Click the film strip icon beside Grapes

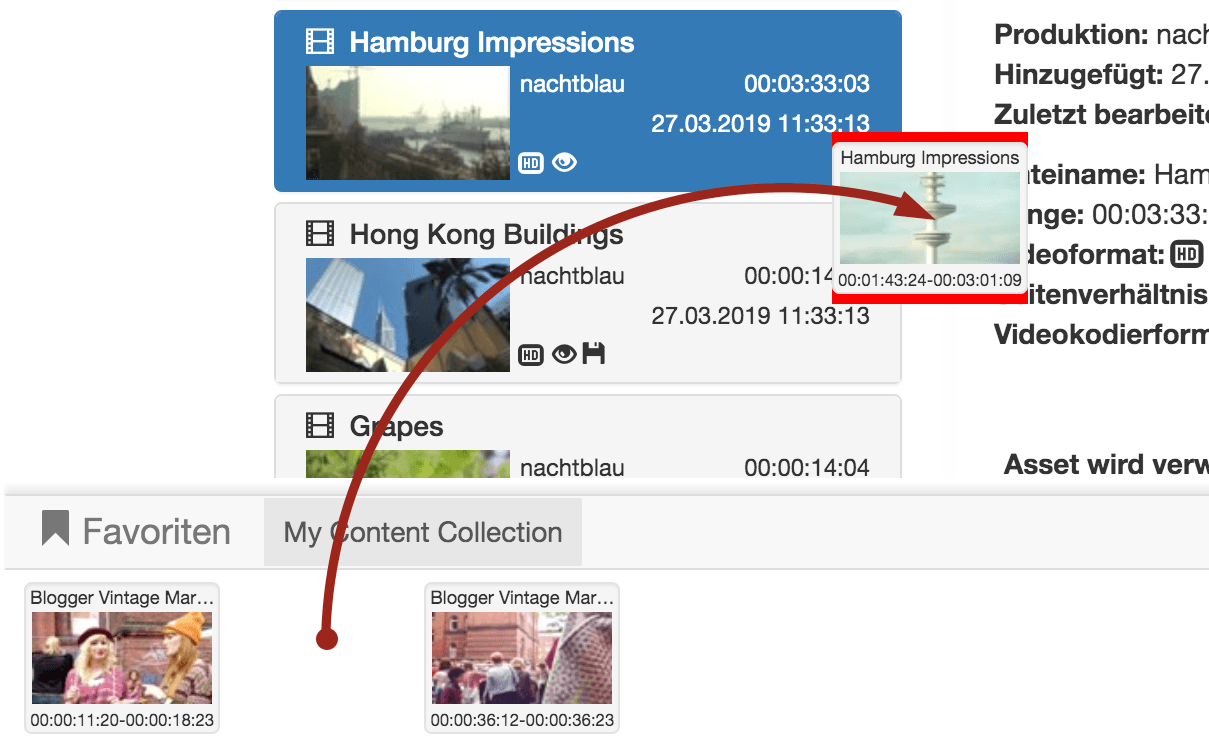(x=320, y=426)
